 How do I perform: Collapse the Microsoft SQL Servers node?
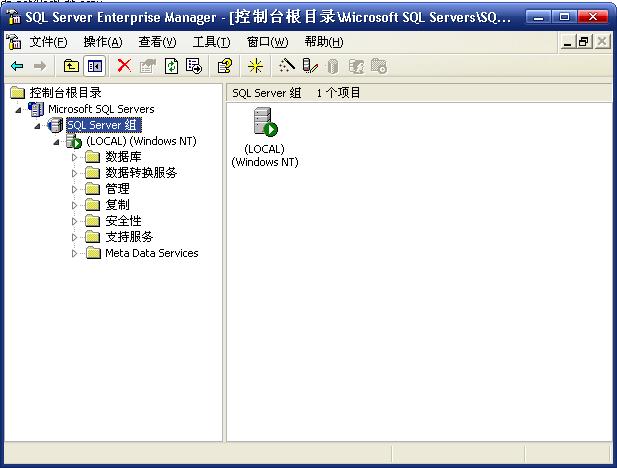[18, 109]
